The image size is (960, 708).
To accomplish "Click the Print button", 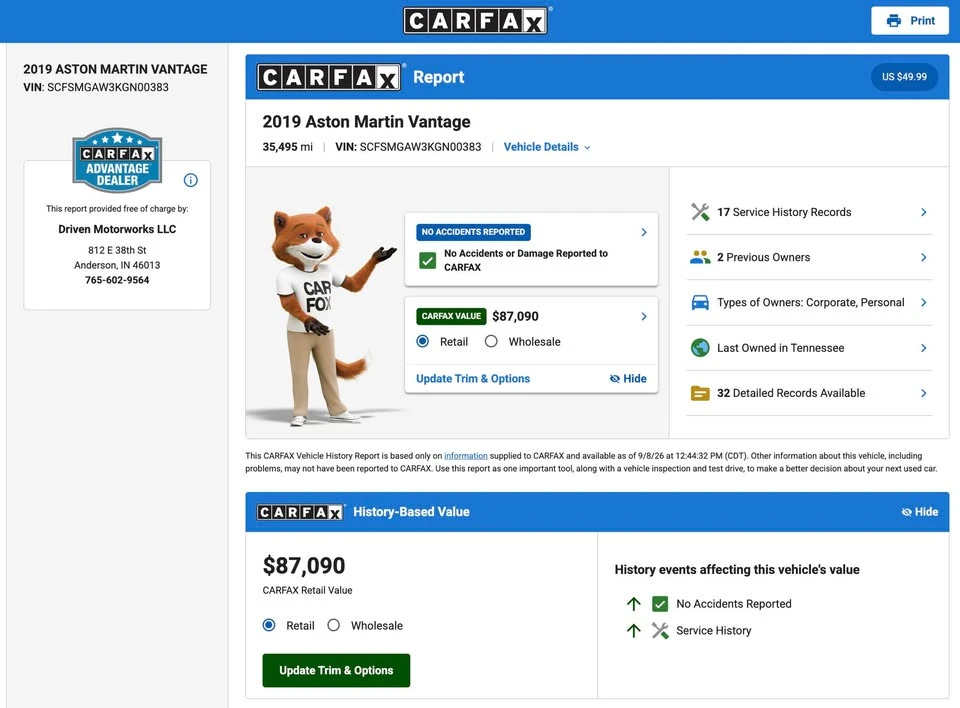I will 910,21.
